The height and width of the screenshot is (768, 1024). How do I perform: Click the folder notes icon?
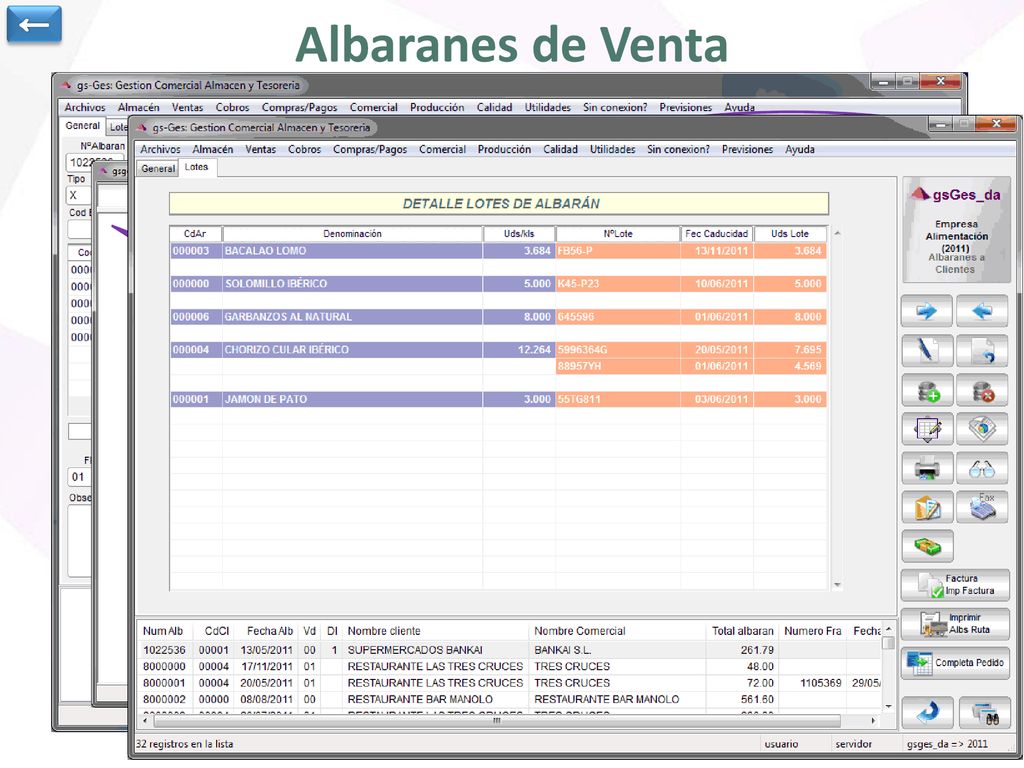(x=927, y=507)
